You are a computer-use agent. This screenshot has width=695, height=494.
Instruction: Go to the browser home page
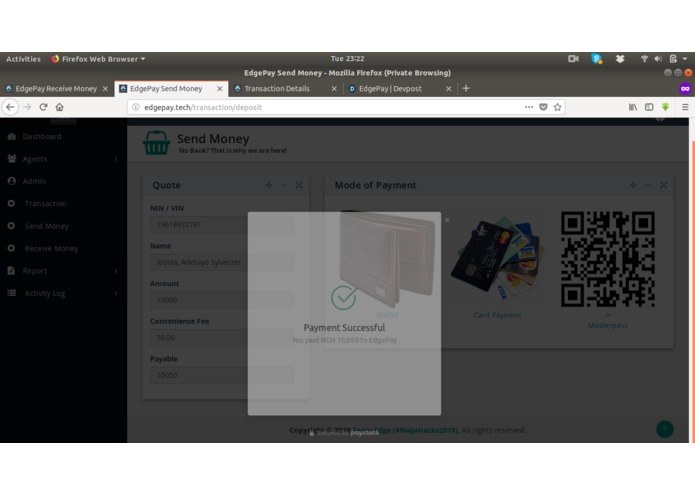(59, 107)
